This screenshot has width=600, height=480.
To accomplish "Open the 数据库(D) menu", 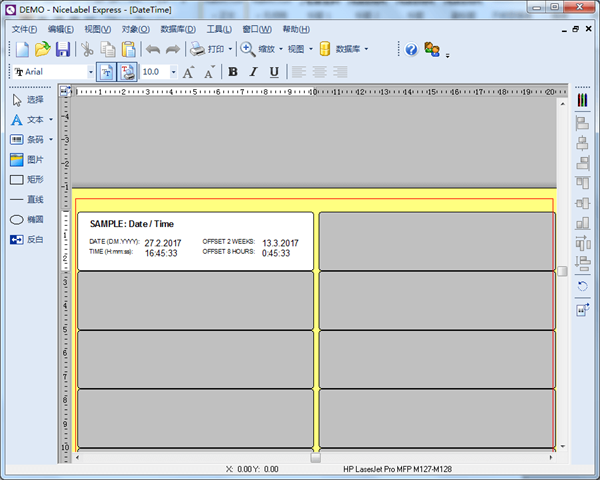I will click(178, 29).
